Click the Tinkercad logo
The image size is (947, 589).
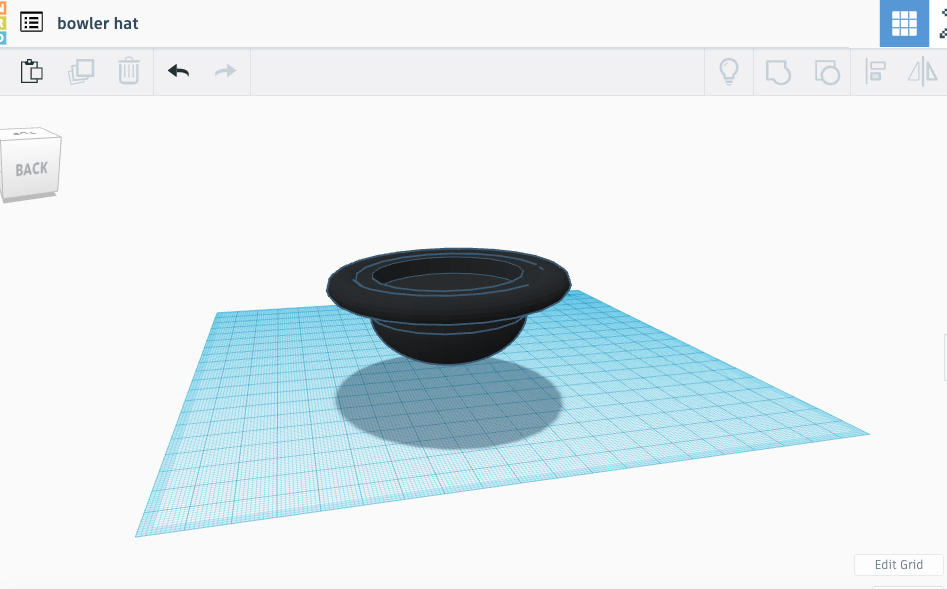point(3,22)
